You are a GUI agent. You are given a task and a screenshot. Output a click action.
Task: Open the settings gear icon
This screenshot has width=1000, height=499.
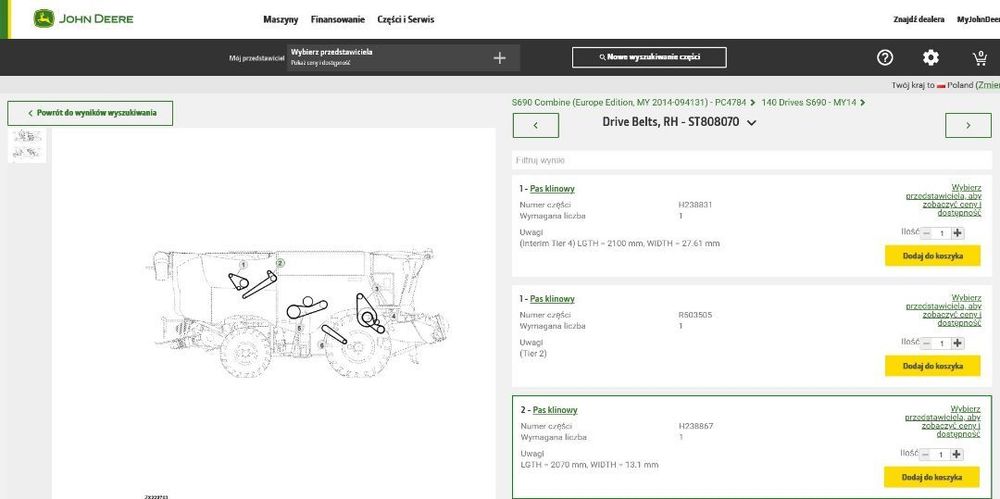(x=930, y=58)
